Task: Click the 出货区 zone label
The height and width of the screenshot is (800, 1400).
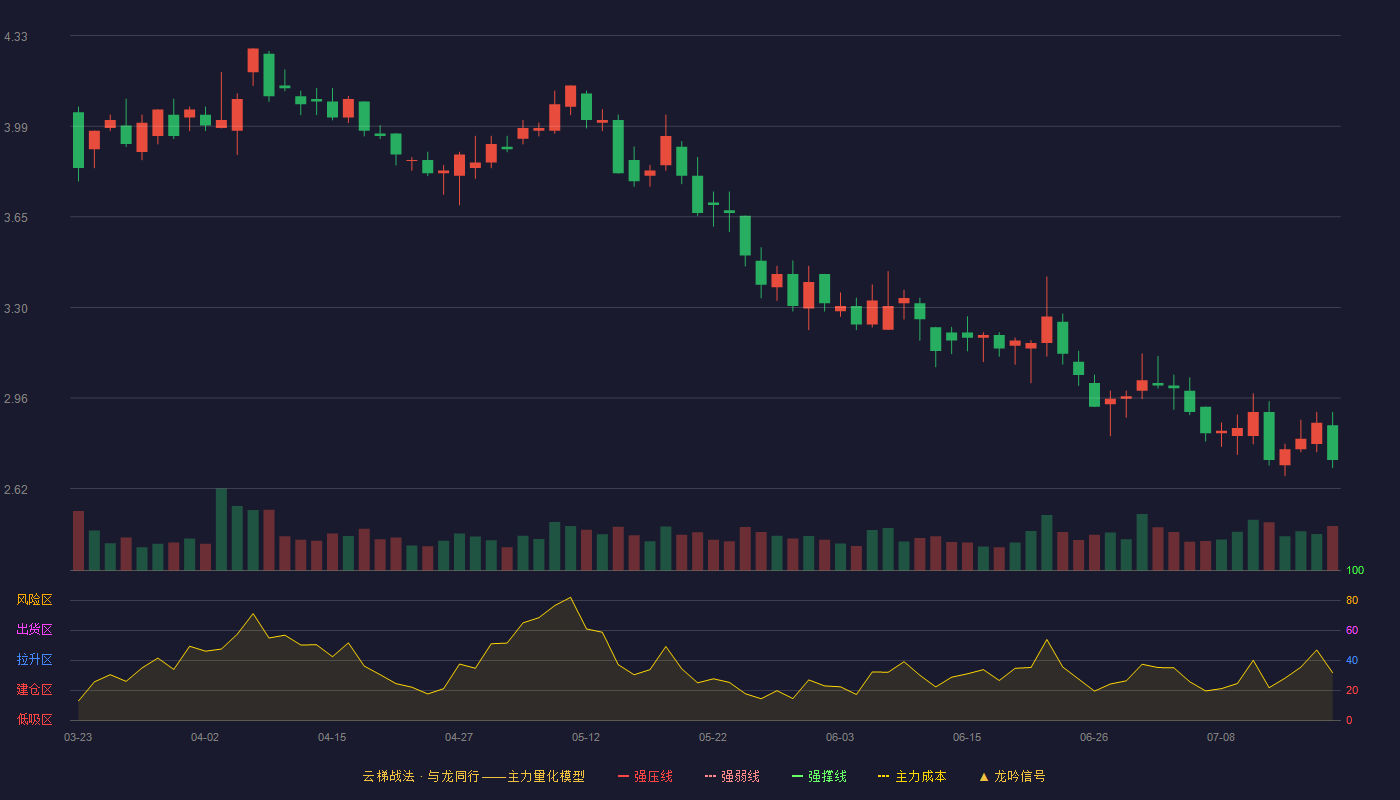Action: click(34, 630)
